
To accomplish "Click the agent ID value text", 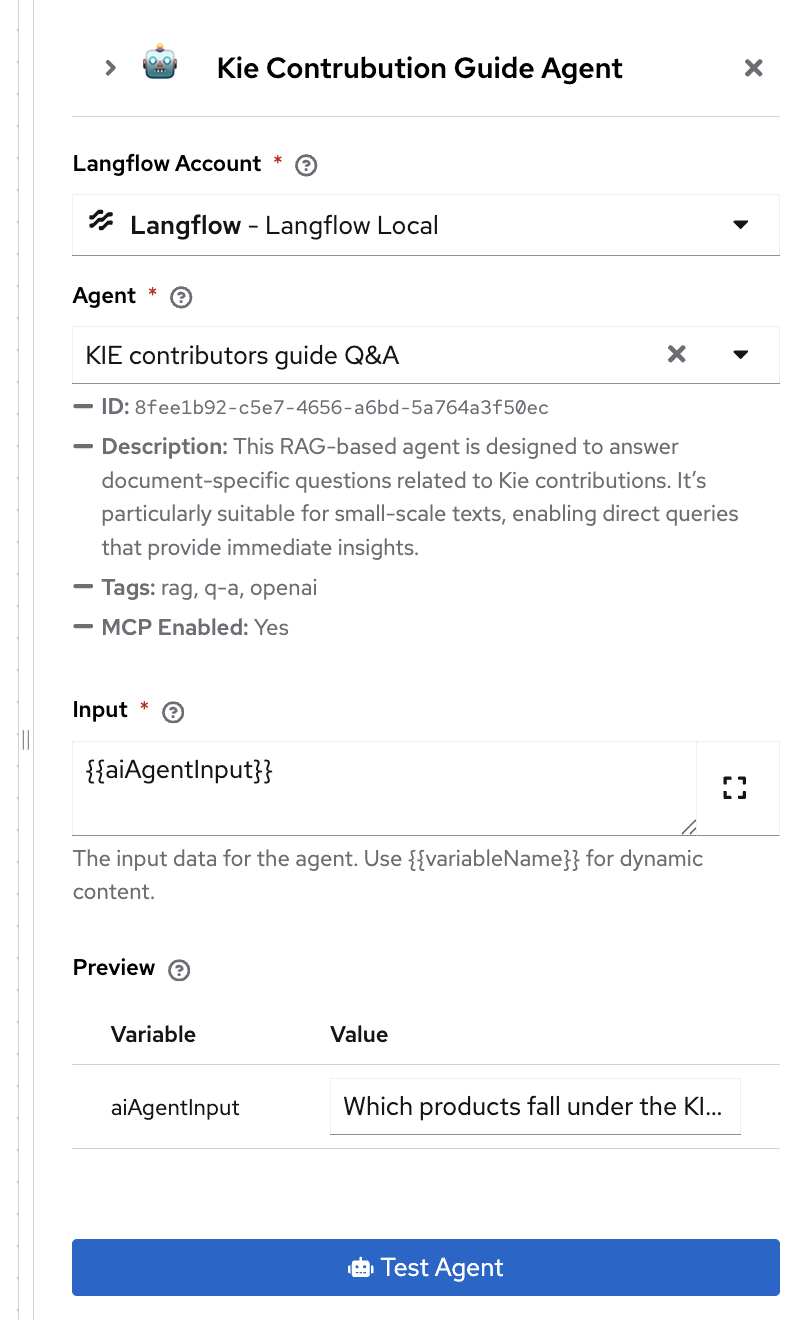I will pyautogui.click(x=341, y=408).
